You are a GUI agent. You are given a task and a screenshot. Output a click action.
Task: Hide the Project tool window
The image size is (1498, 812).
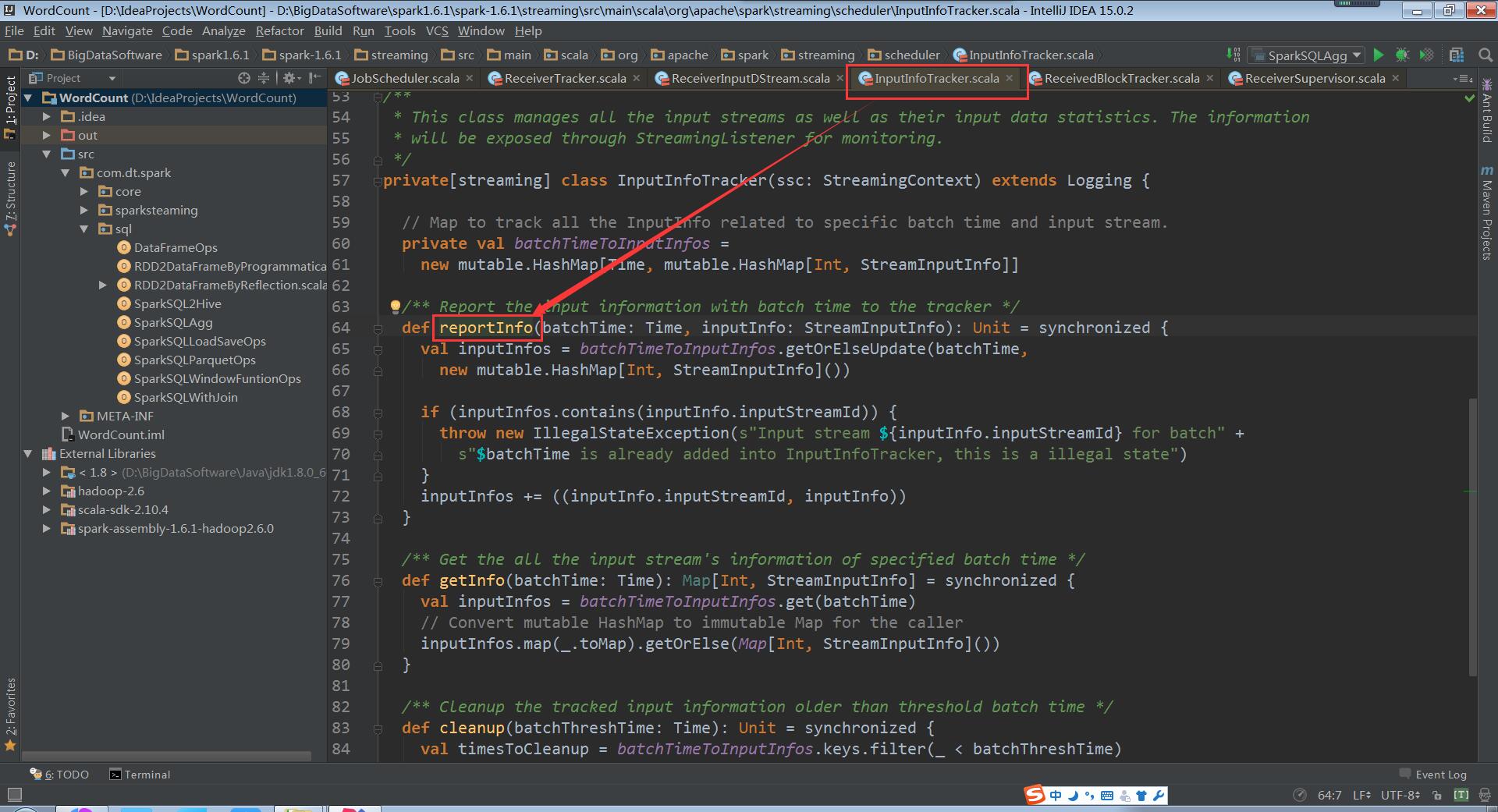pyautogui.click(x=314, y=78)
